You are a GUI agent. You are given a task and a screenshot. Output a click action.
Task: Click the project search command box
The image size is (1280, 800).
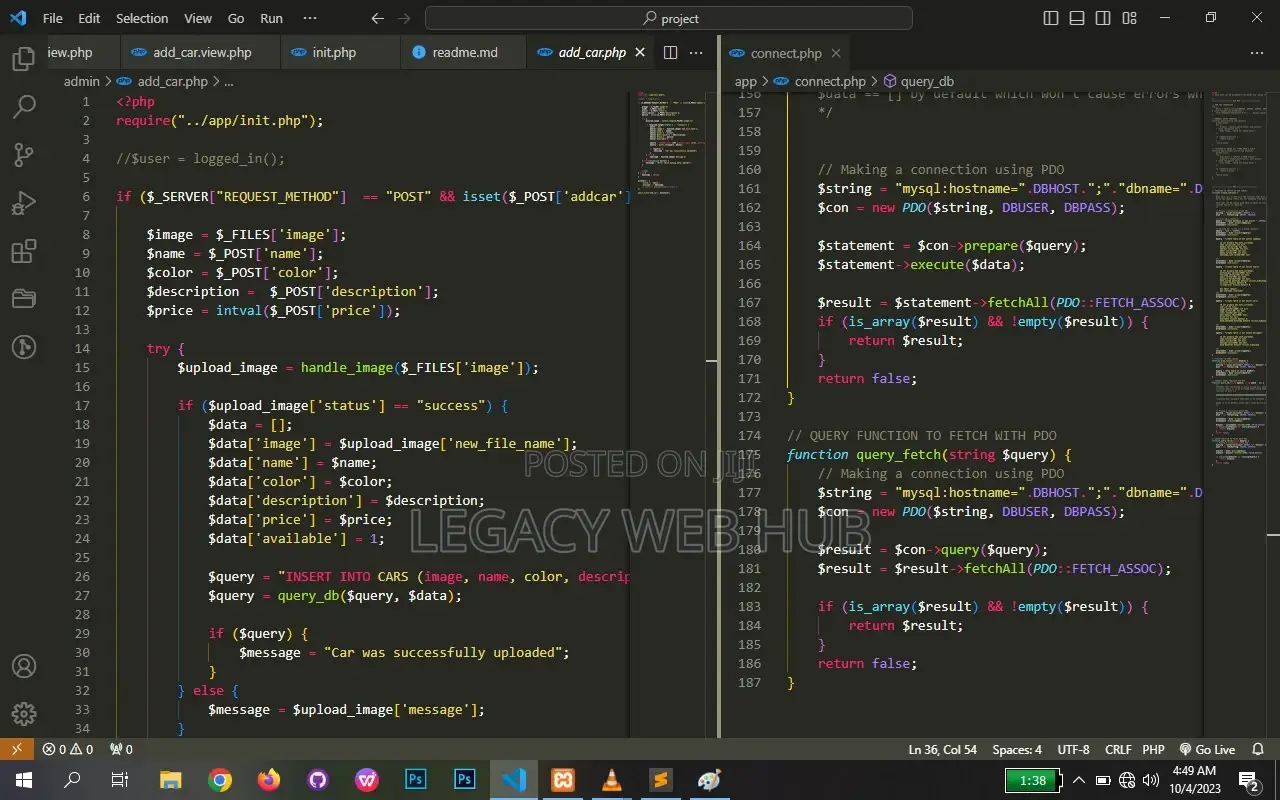(669, 18)
